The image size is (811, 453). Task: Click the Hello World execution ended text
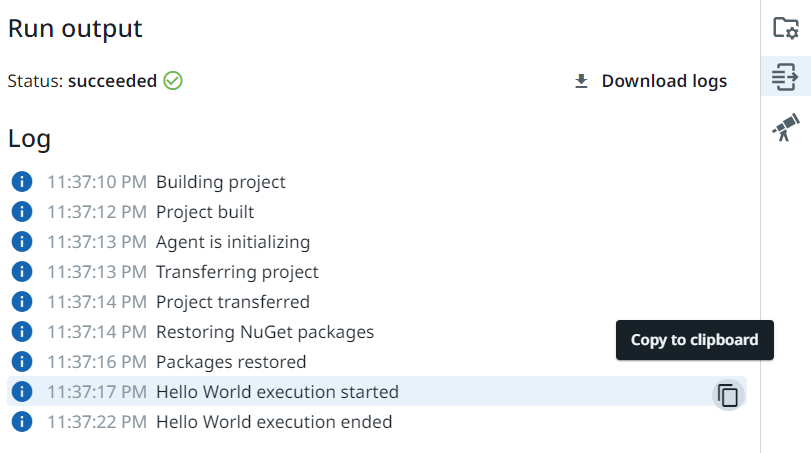tap(273, 422)
